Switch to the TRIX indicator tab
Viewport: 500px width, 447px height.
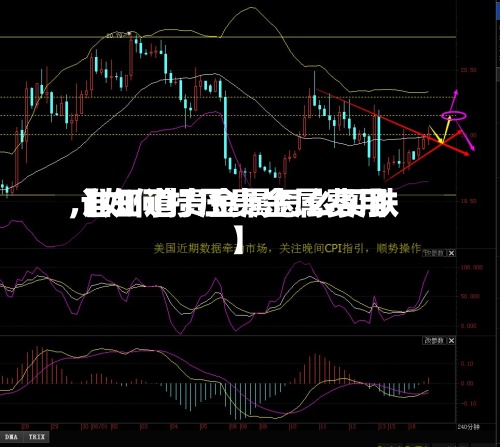(36, 437)
